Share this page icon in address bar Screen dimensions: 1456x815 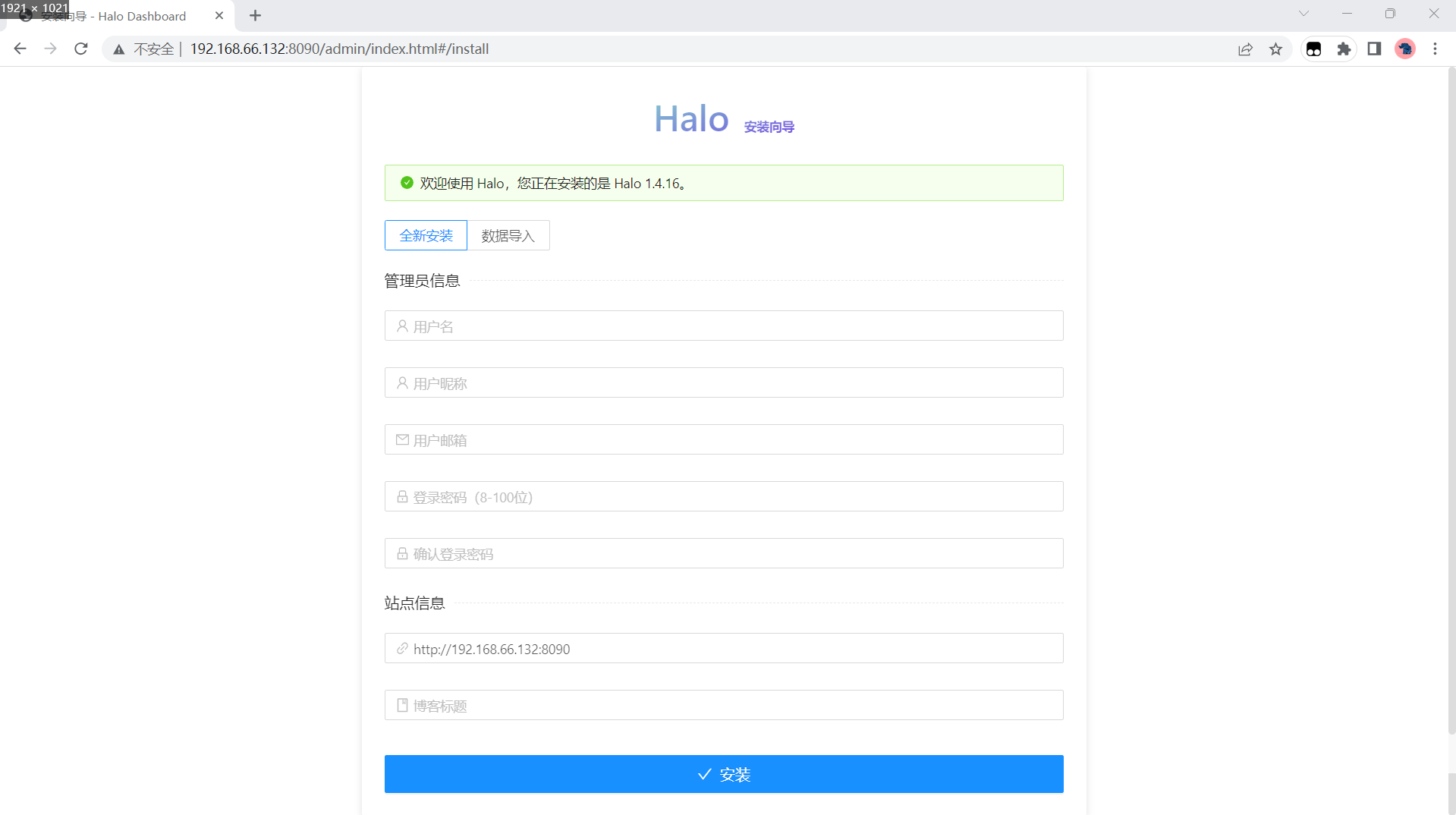point(1245,49)
